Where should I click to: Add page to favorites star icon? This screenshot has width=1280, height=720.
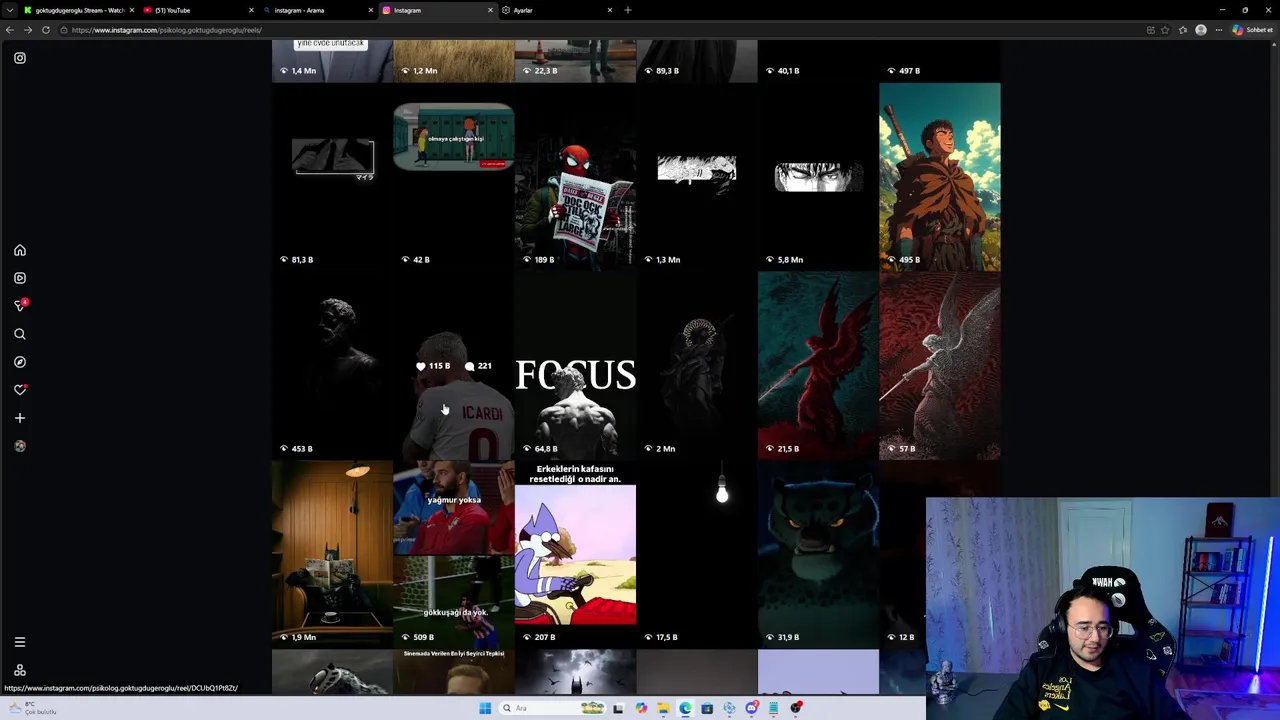(x=1167, y=30)
